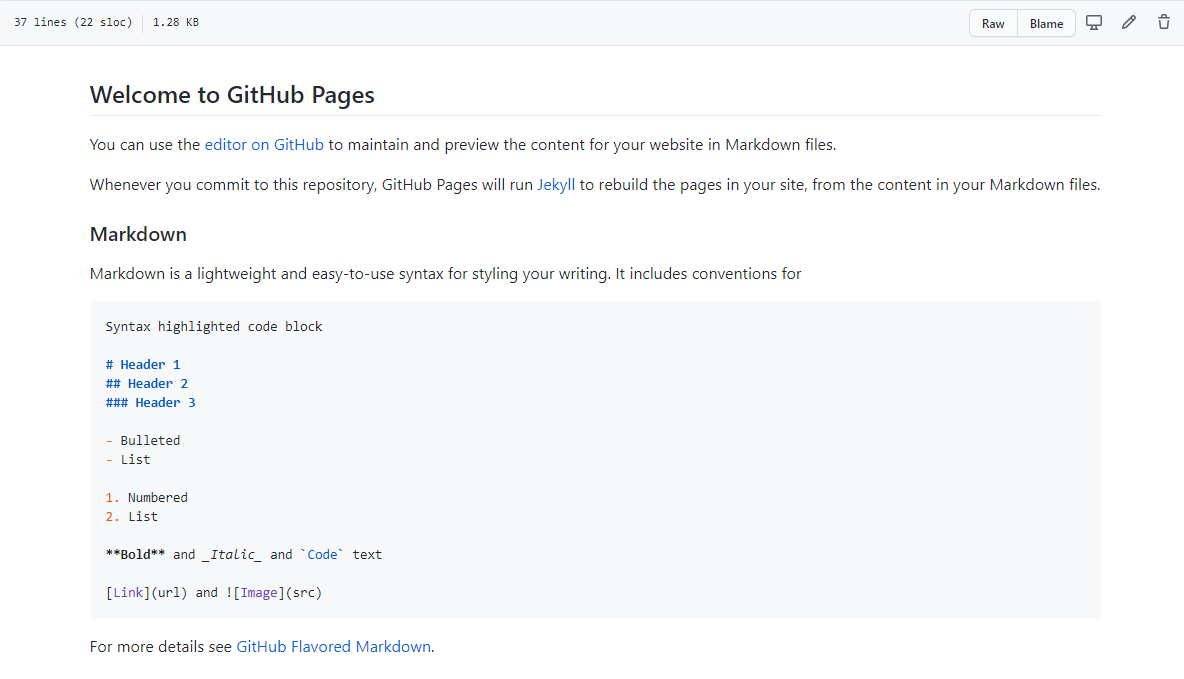Click the paragraph starting 'Markdown is a lightweight'
The height and width of the screenshot is (679, 1184).
446,273
